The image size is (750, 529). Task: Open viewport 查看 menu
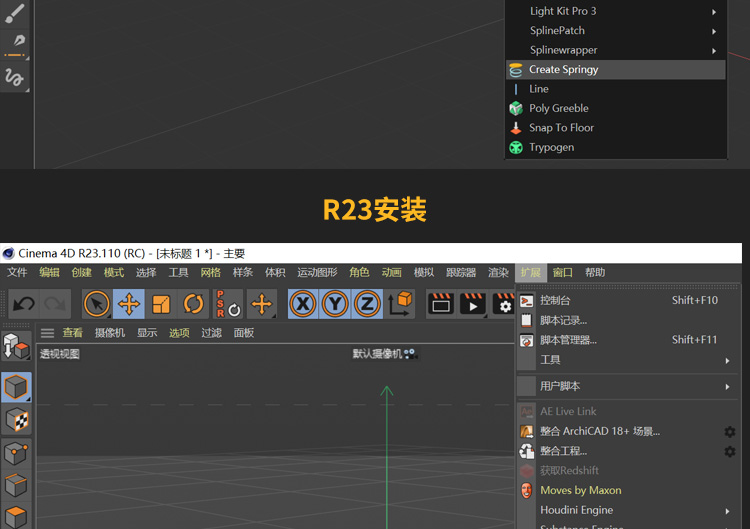(x=73, y=333)
